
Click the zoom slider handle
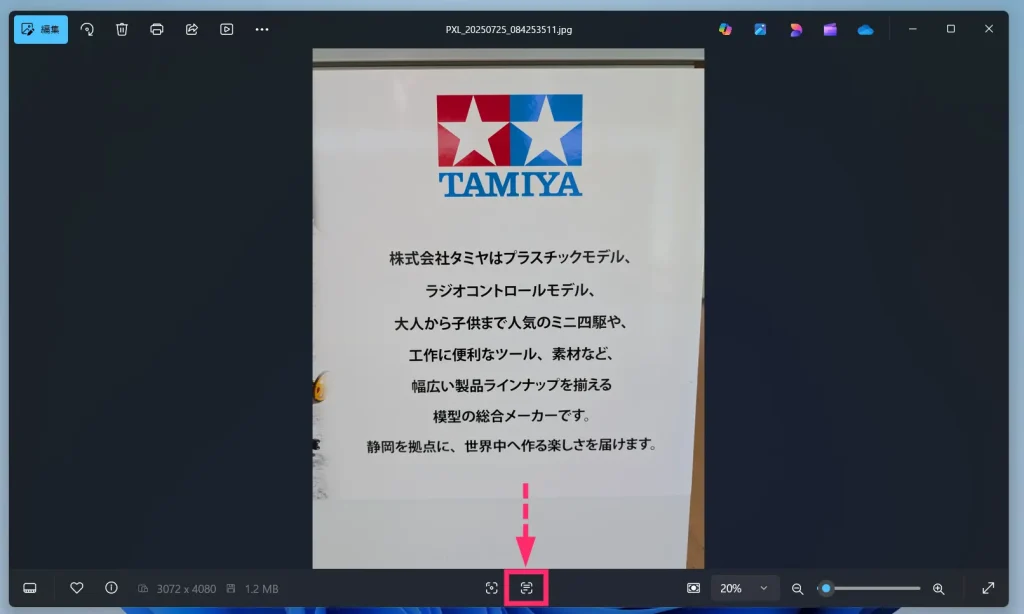[826, 589]
